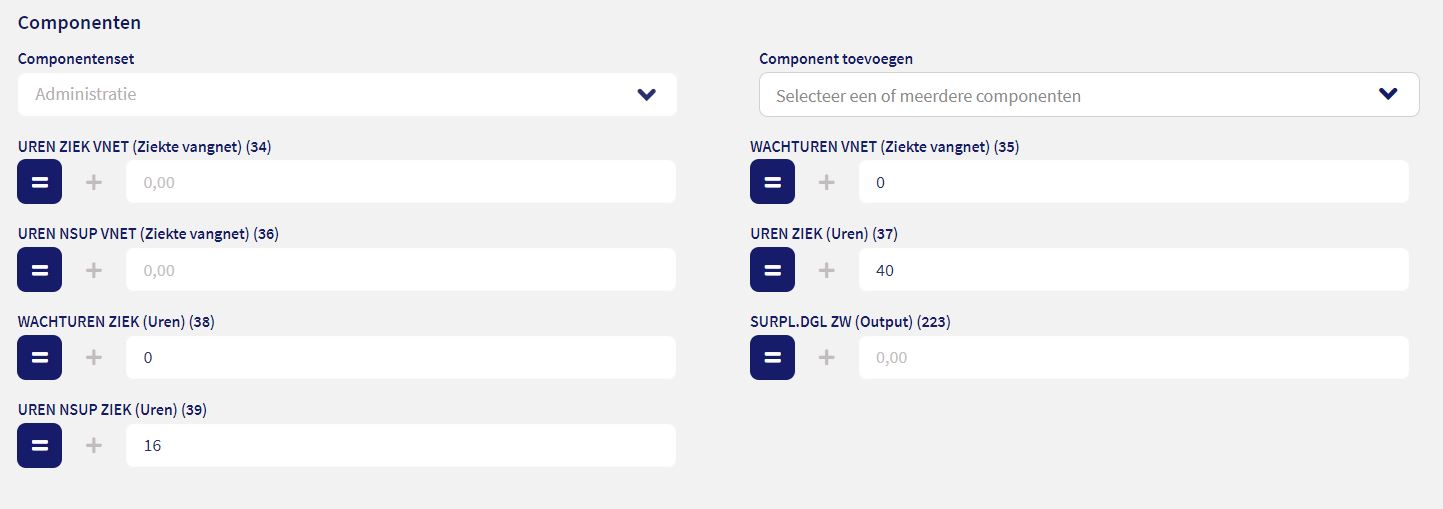Click equals icon for UREN NSUP VNET (36)

click(x=40, y=270)
